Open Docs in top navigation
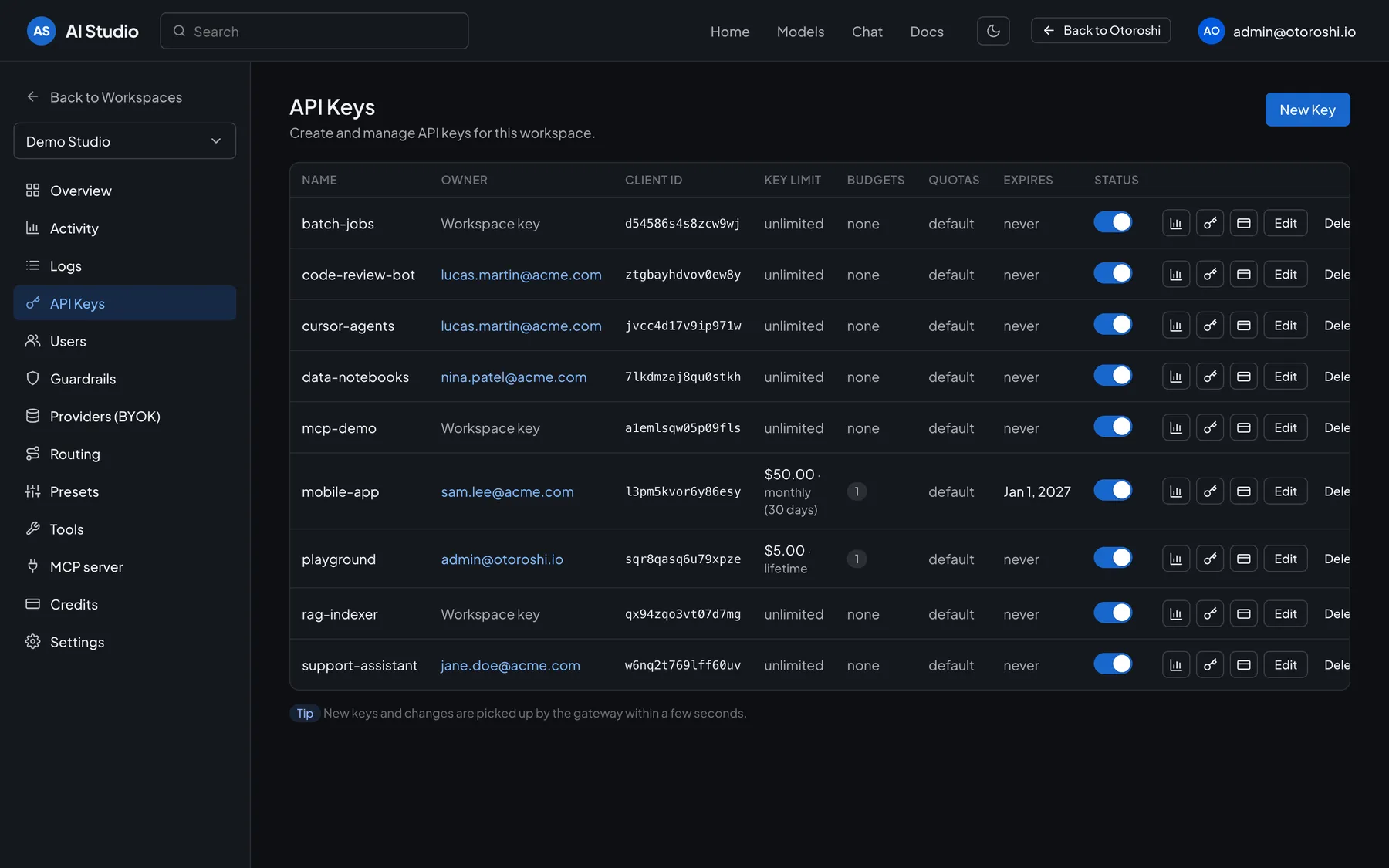 (927, 32)
